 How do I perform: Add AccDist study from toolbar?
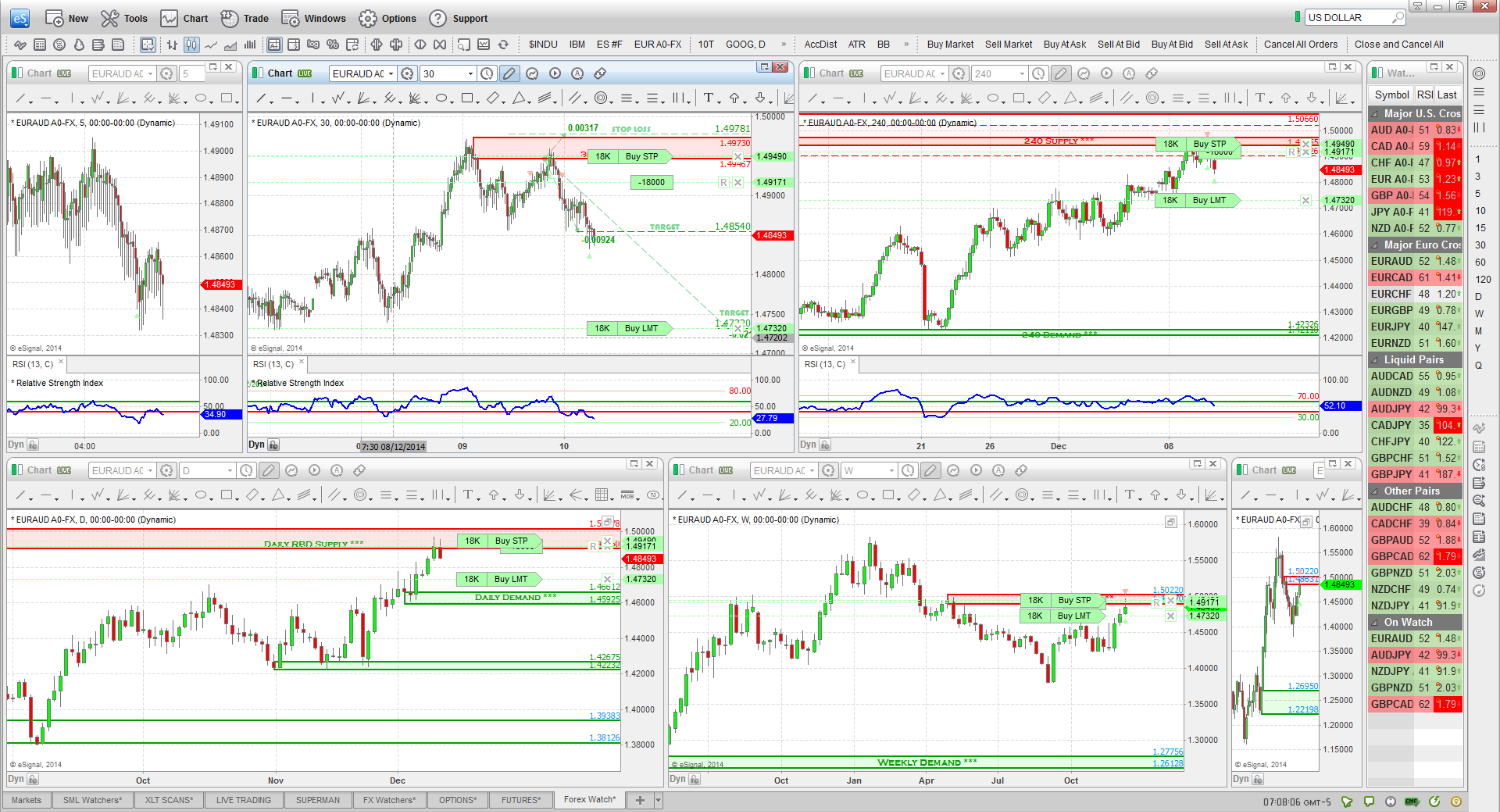[x=820, y=44]
